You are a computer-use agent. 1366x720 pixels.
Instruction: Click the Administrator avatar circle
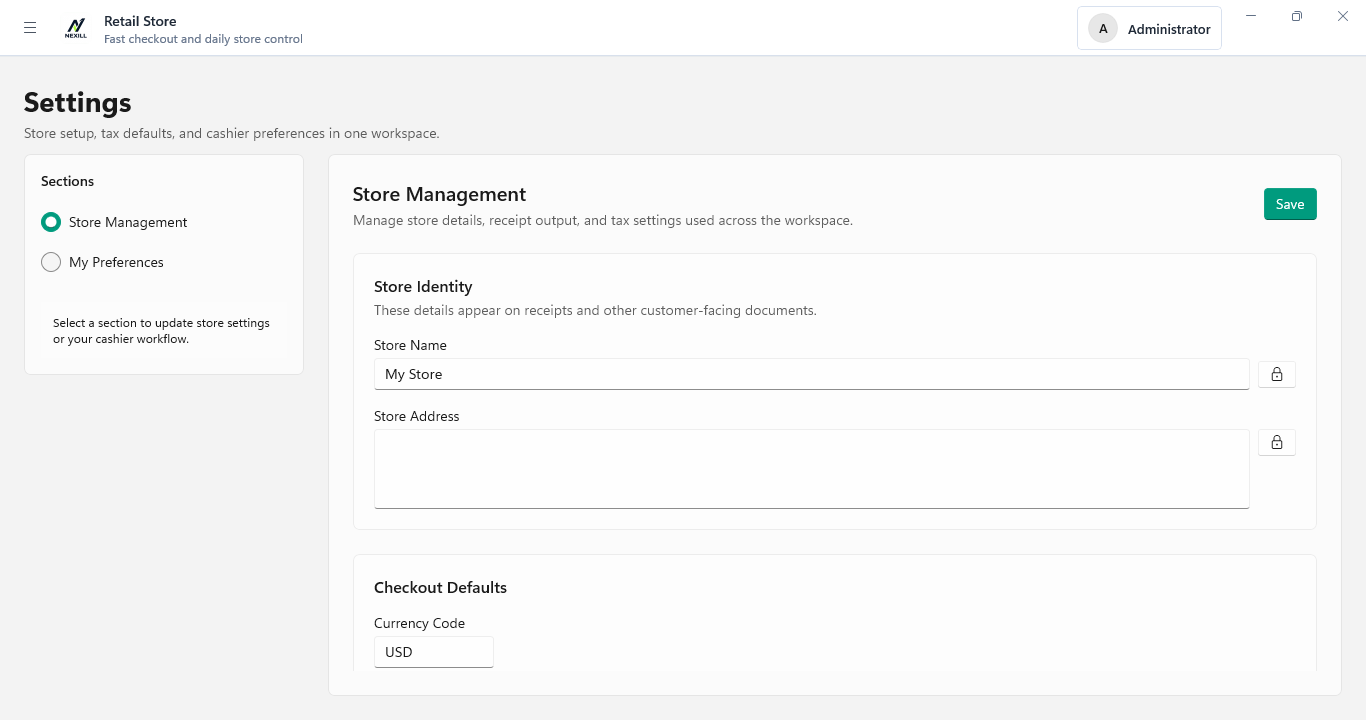[1103, 29]
